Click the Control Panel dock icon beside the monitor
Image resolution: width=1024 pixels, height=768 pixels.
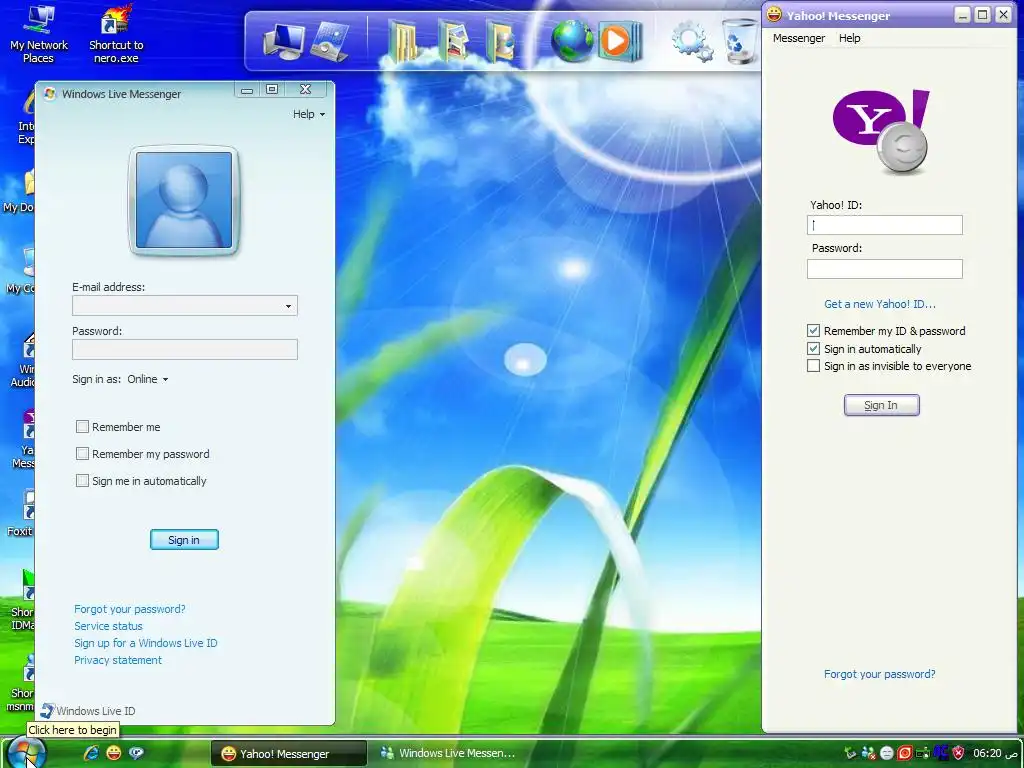(x=330, y=41)
